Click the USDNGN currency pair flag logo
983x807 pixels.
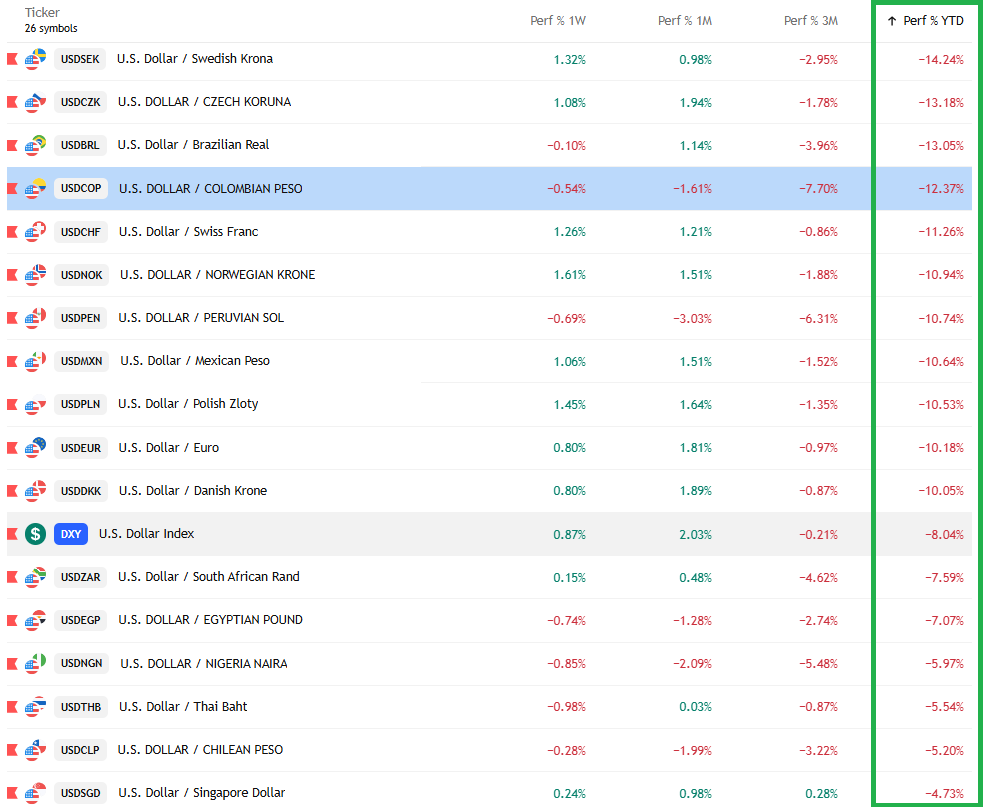click(x=36, y=663)
